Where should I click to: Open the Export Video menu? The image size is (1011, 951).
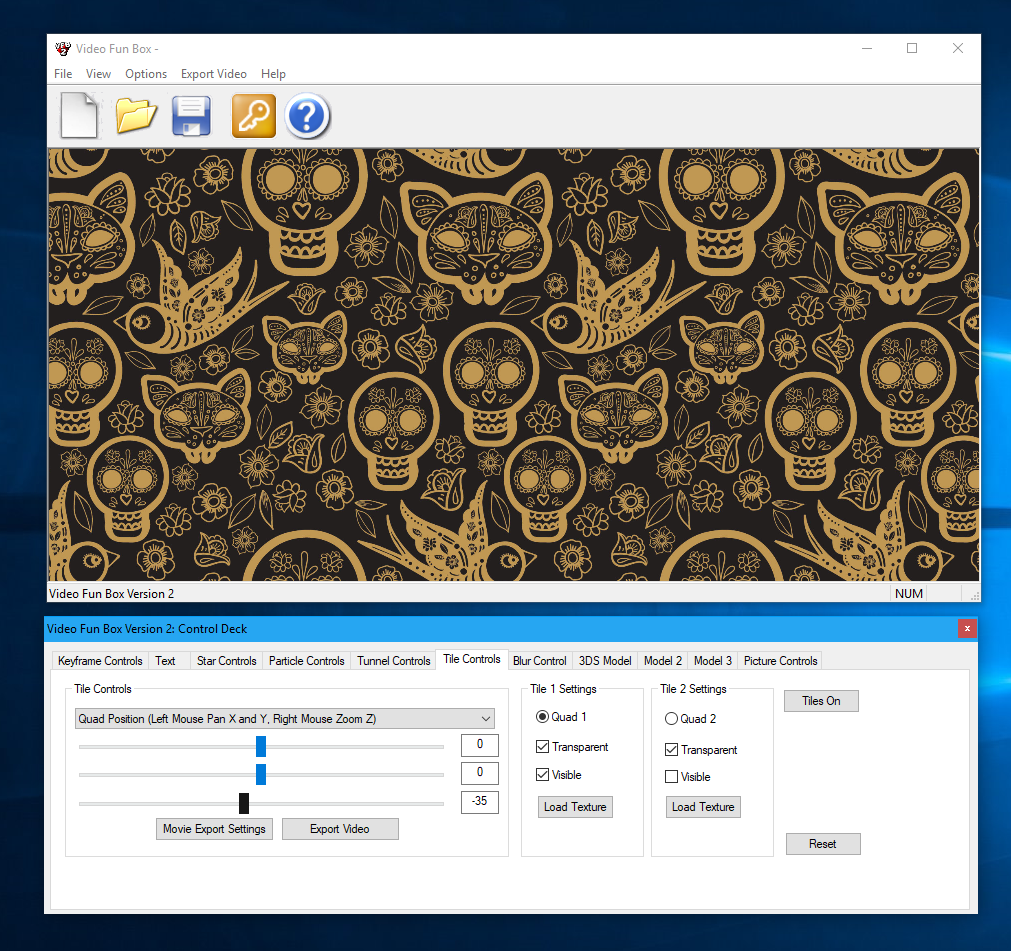click(213, 74)
